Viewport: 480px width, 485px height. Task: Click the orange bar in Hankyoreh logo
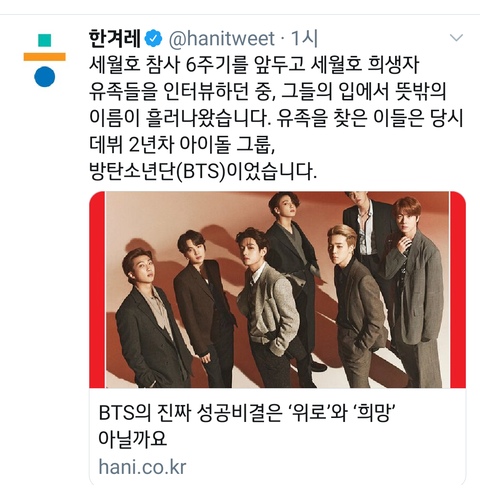click(x=45, y=57)
